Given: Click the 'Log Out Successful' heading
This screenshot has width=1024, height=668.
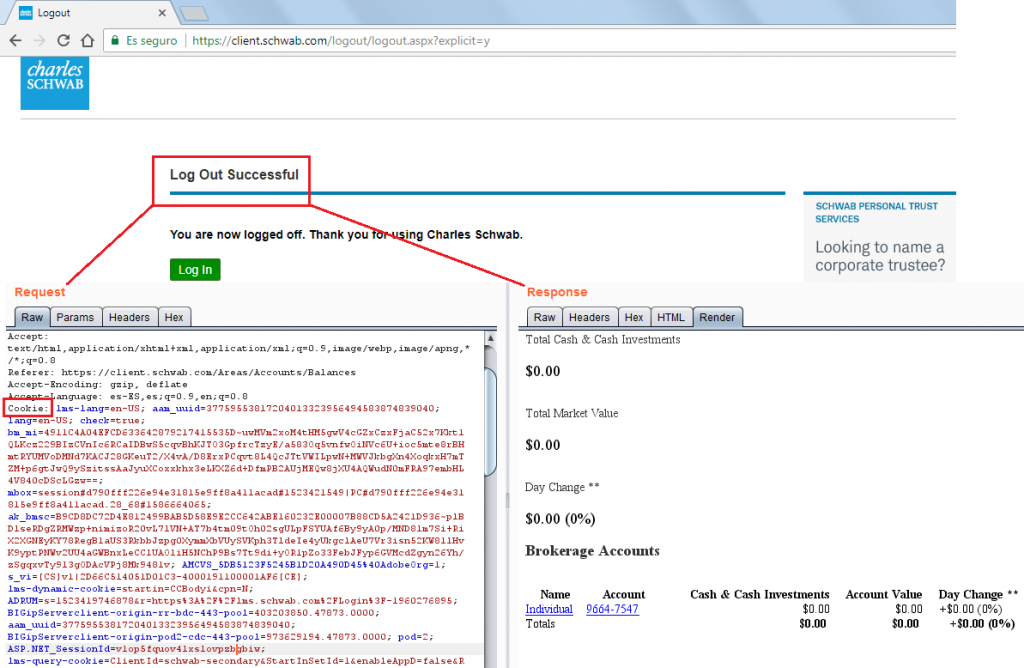Looking at the screenshot, I should point(234,174).
